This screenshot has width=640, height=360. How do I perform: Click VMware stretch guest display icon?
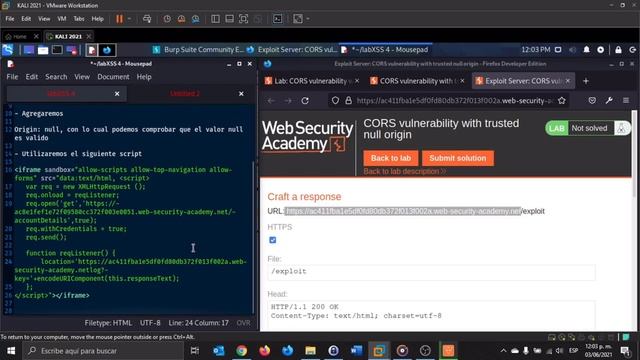tap(298, 19)
